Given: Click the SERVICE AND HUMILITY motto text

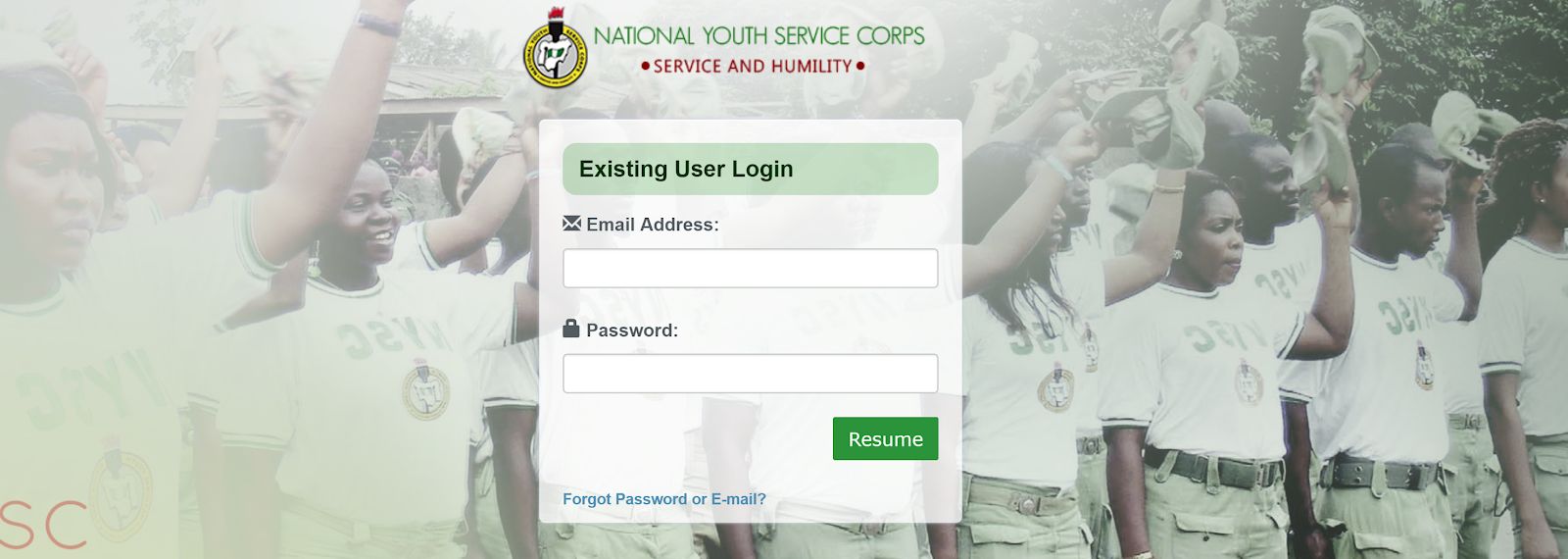Looking at the screenshot, I should [753, 66].
